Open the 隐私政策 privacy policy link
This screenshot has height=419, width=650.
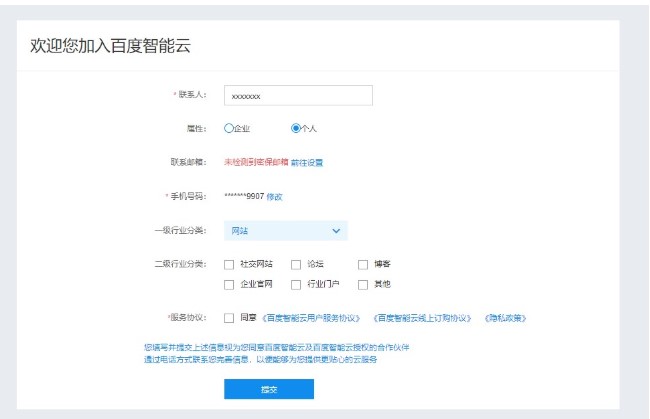505,318
